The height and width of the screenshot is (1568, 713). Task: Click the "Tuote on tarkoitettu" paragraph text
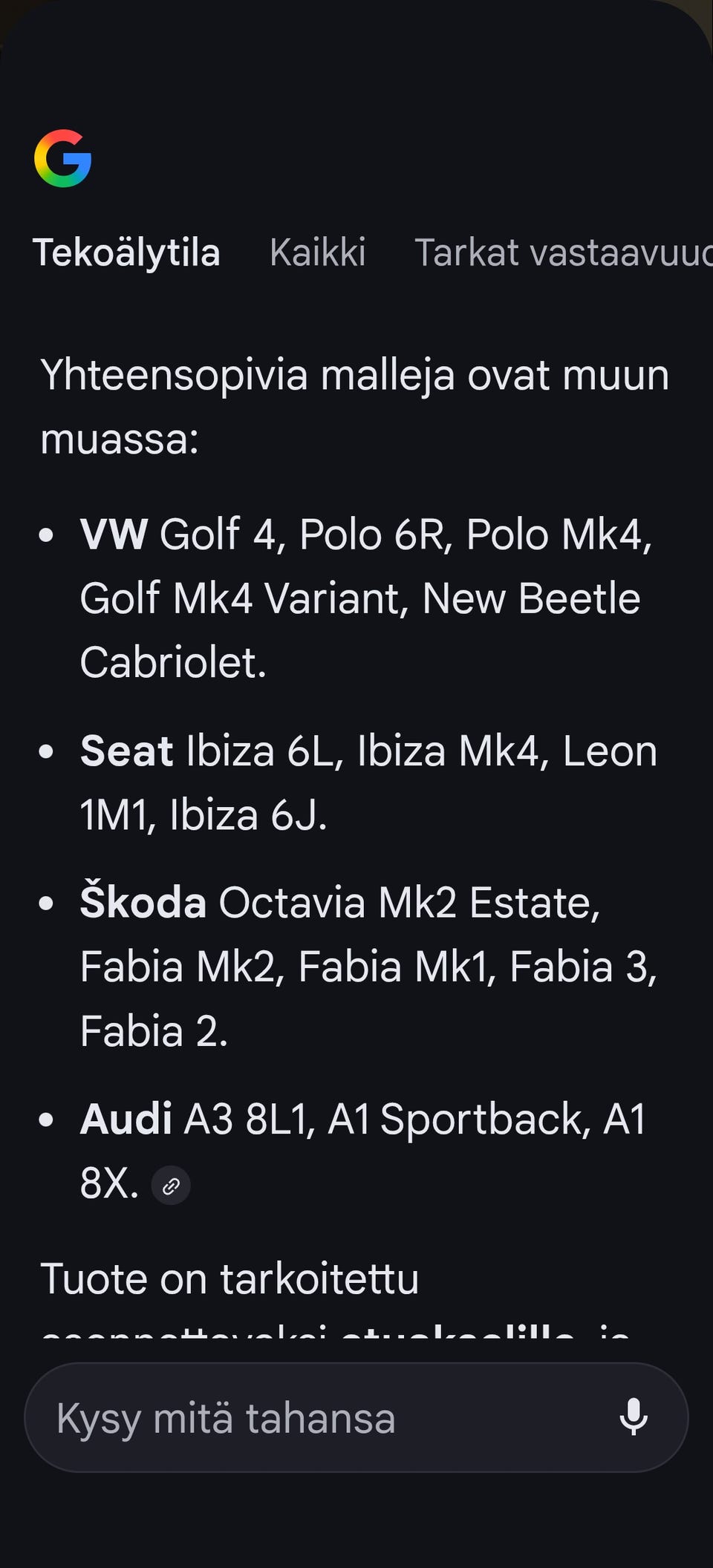(229, 1279)
